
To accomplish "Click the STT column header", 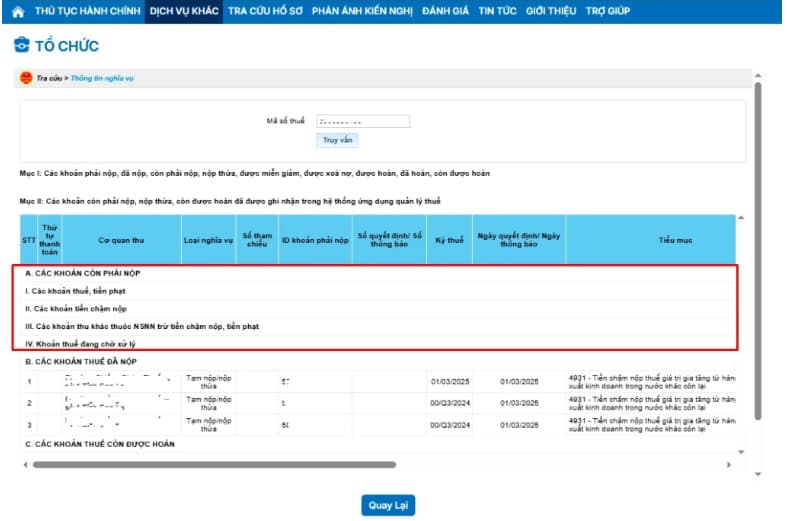I will click(x=29, y=240).
